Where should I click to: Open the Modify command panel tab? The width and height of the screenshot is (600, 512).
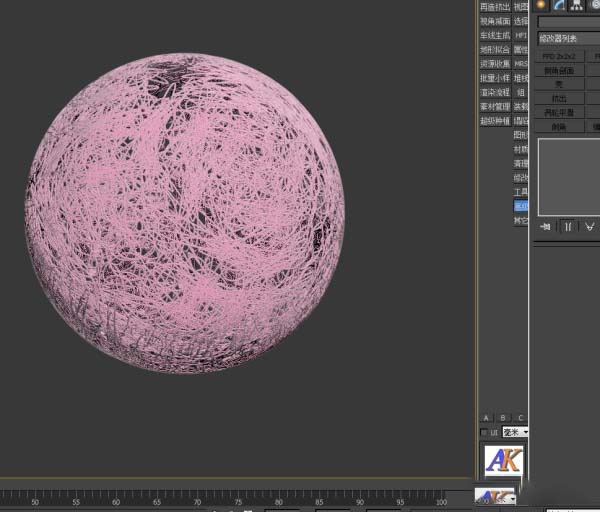[x=559, y=5]
